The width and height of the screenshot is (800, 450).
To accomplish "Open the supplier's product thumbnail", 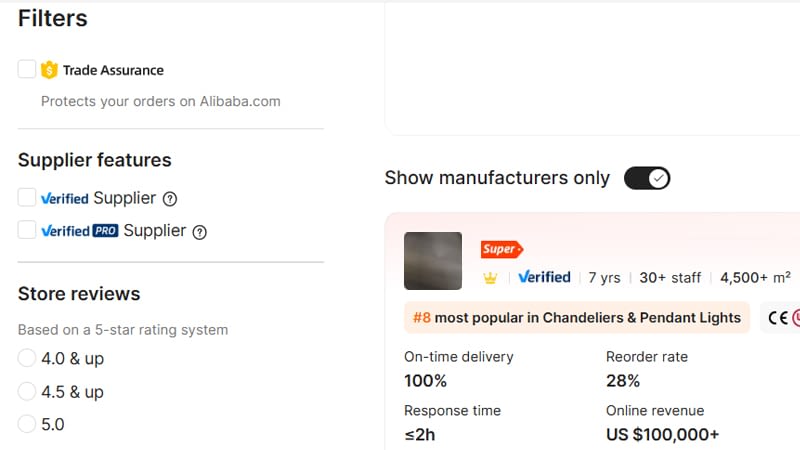I will tap(433, 261).
